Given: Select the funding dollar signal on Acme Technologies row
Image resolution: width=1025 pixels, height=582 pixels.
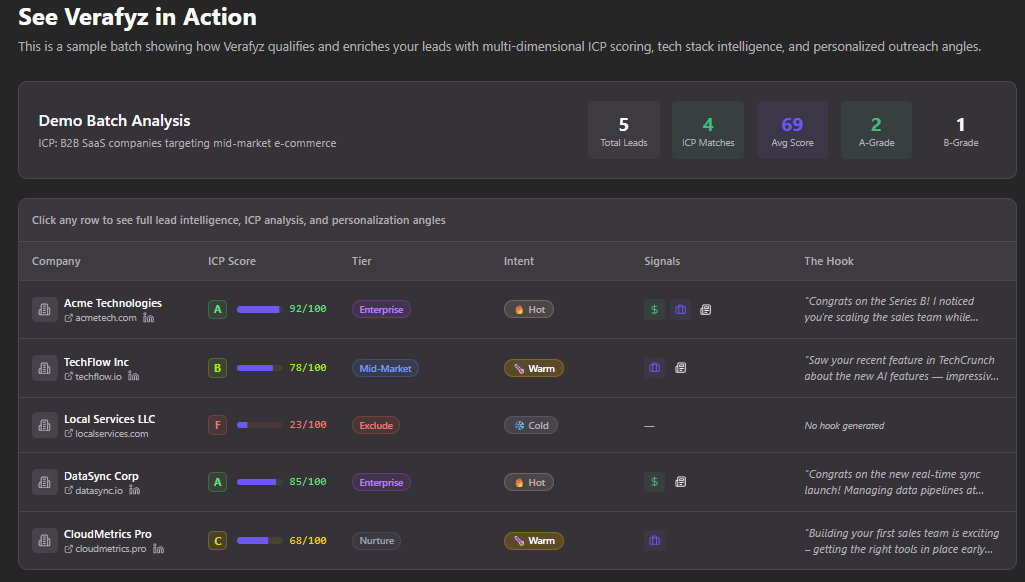Looking at the screenshot, I should click(x=655, y=309).
